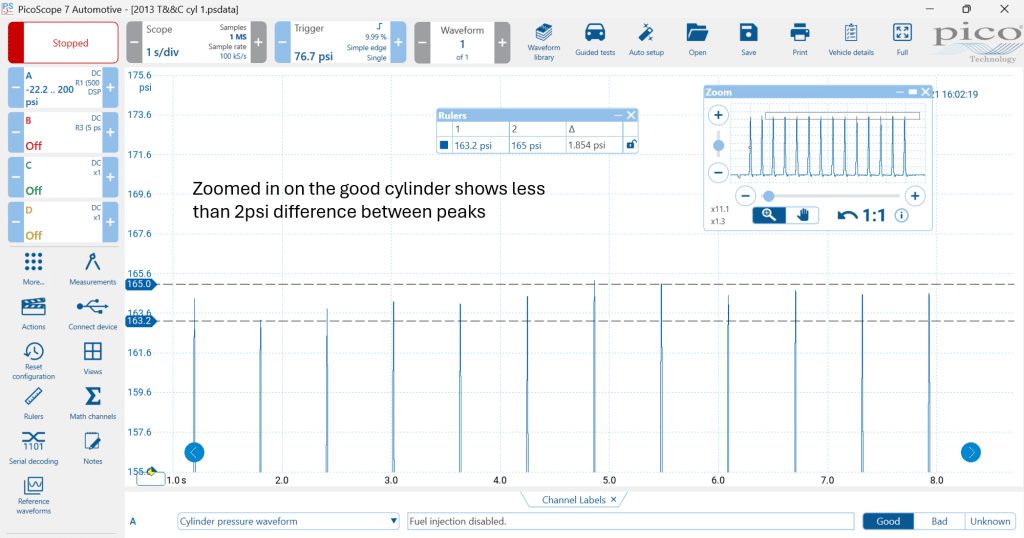Save the waveform file
The height and width of the screenshot is (538, 1024).
pos(748,40)
